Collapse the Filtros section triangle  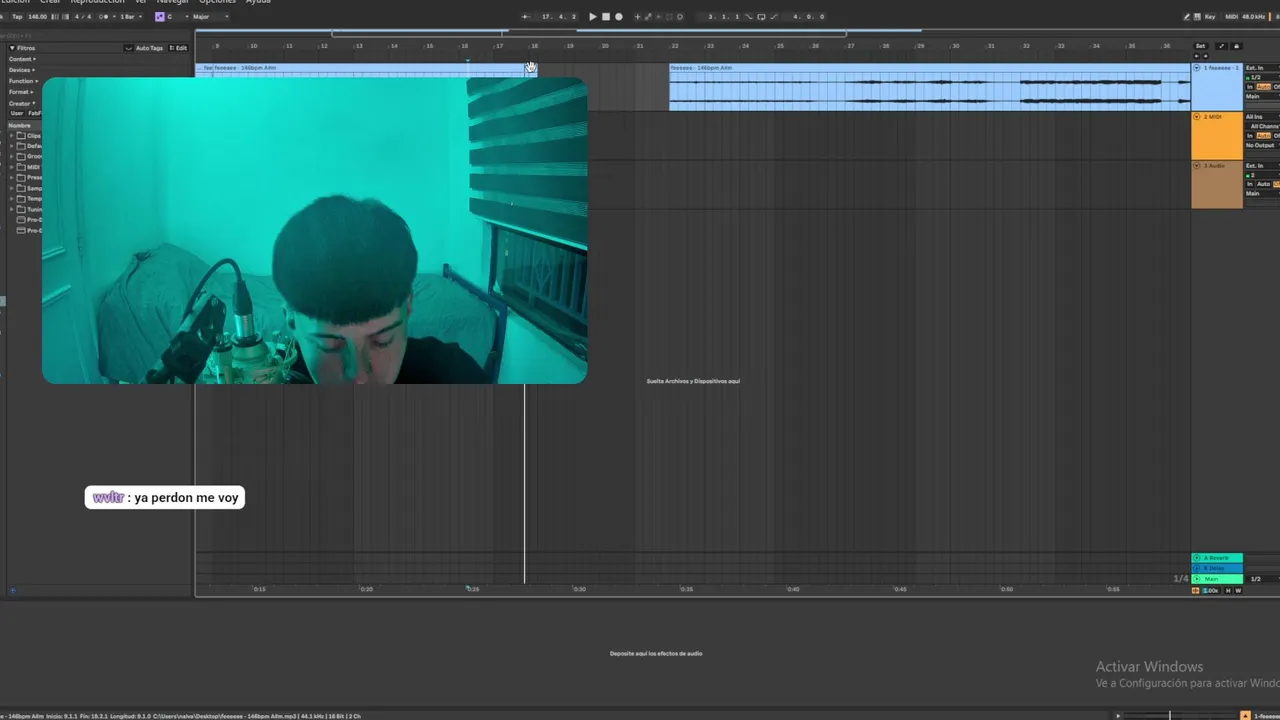coord(12,48)
